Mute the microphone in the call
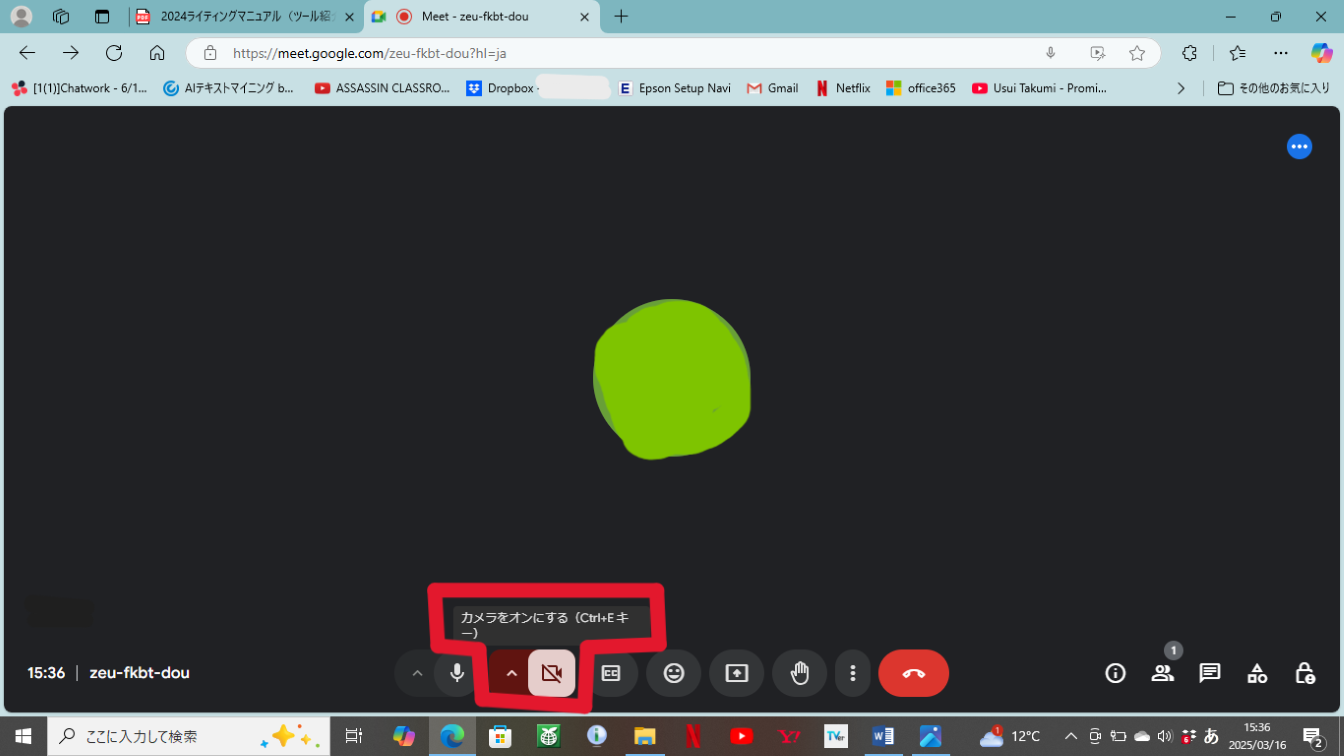This screenshot has width=1344, height=756. (457, 673)
